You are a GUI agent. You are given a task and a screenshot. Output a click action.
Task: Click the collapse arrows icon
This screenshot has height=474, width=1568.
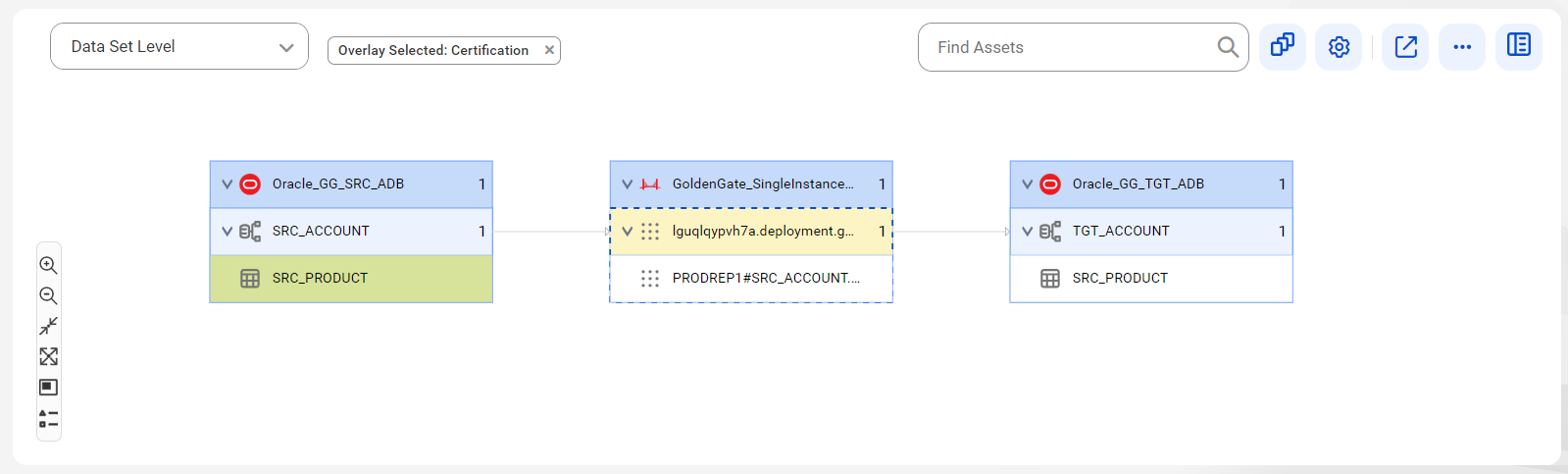(48, 326)
